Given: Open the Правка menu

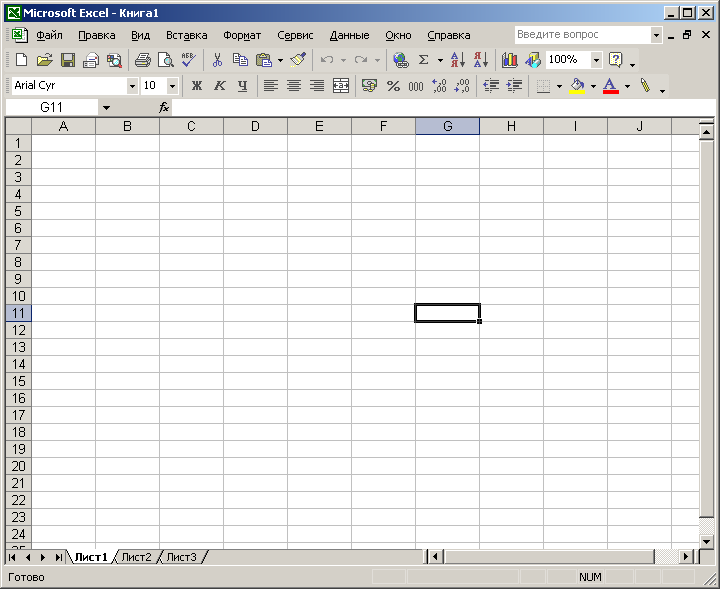Looking at the screenshot, I should (x=96, y=35).
